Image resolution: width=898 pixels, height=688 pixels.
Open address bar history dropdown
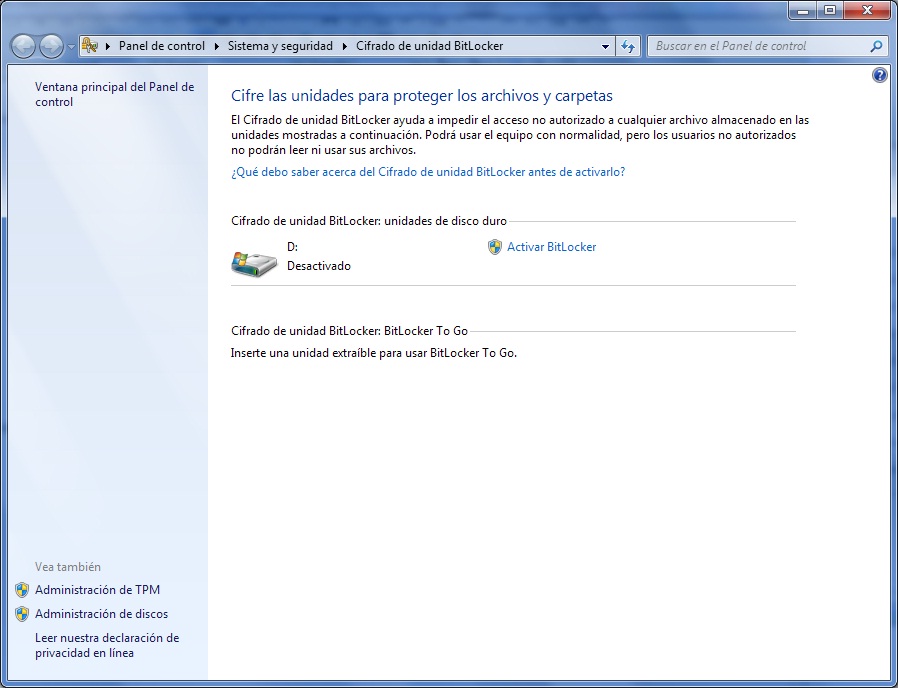tap(605, 46)
